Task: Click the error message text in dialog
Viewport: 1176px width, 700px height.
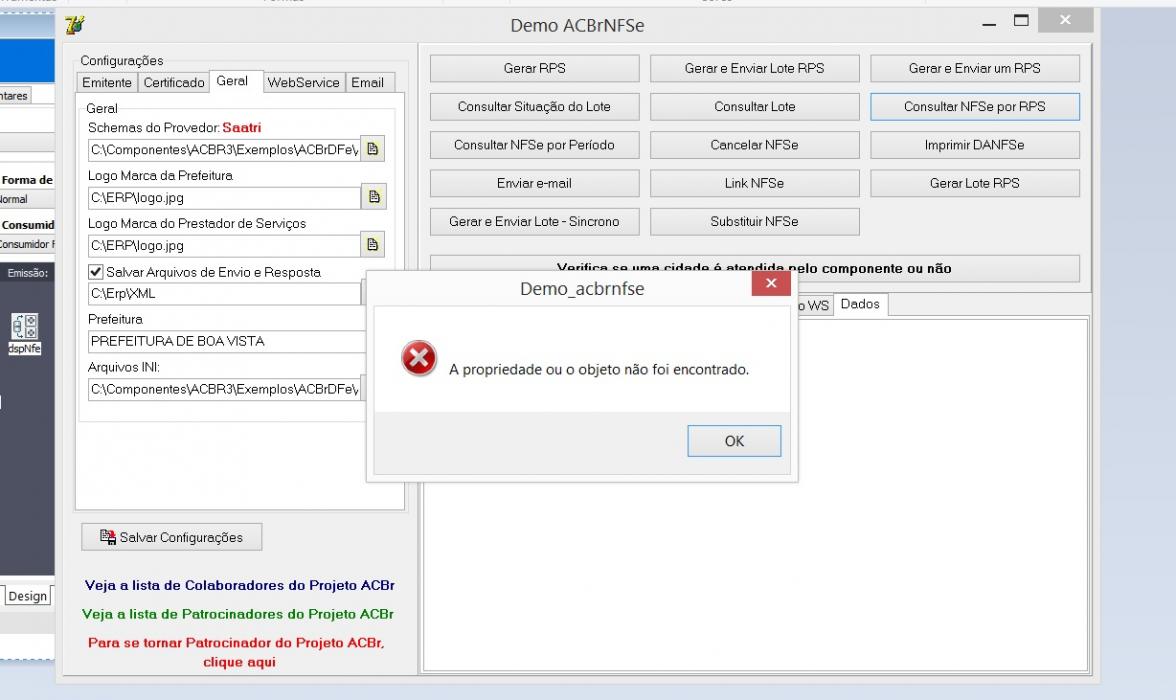Action: pyautogui.click(x=598, y=369)
